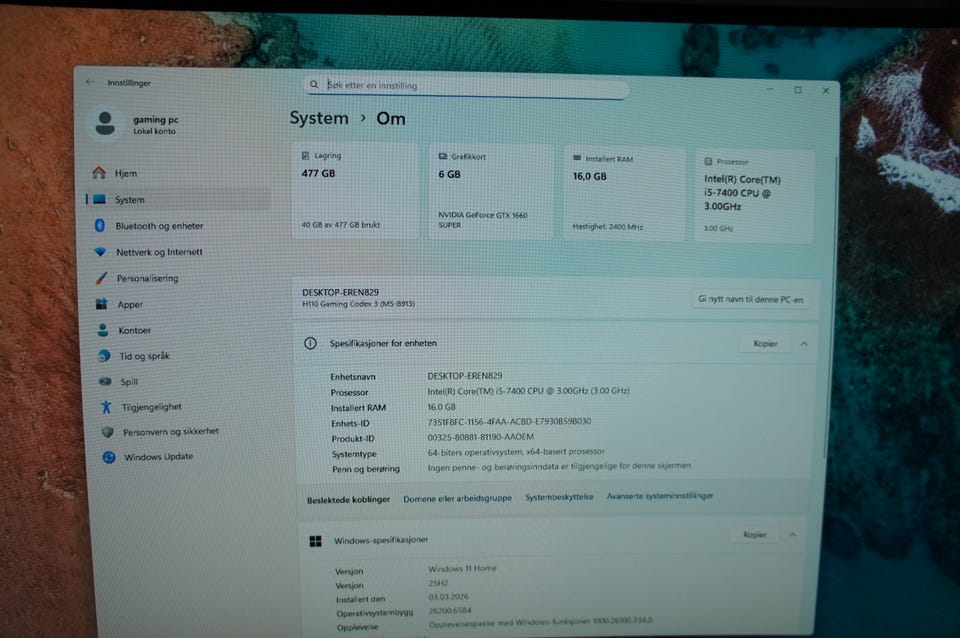The height and width of the screenshot is (638, 960).
Task: Click the Grafikkort card icon
Action: coord(443,157)
